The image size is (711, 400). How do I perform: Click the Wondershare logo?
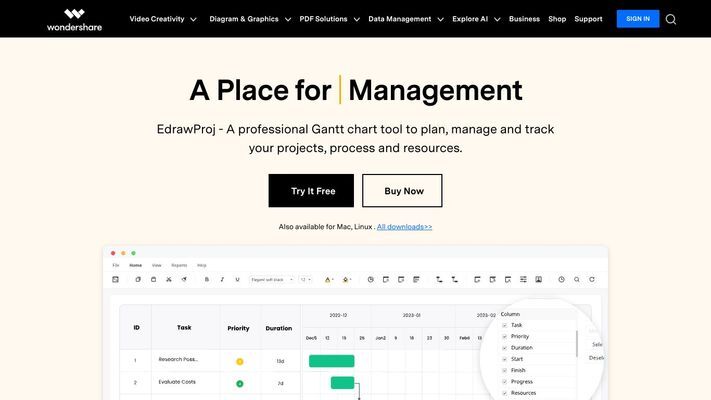pyautogui.click(x=74, y=20)
